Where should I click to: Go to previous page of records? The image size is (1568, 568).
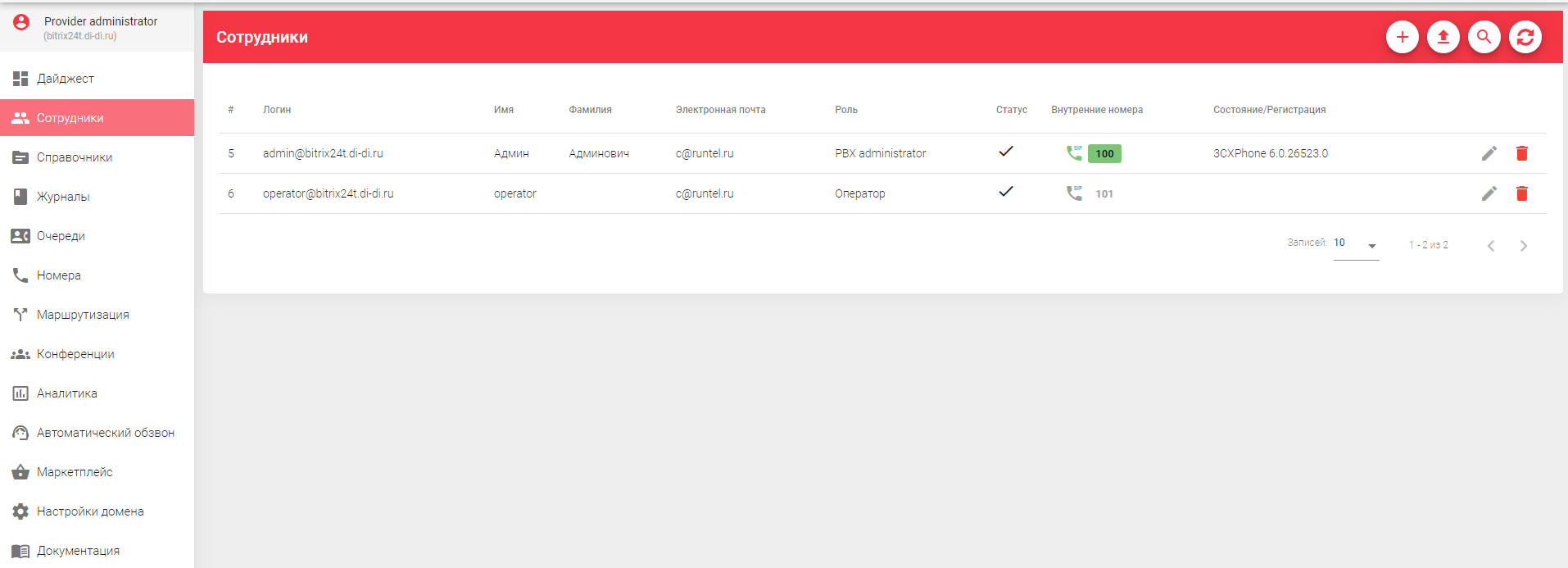[x=1490, y=246]
